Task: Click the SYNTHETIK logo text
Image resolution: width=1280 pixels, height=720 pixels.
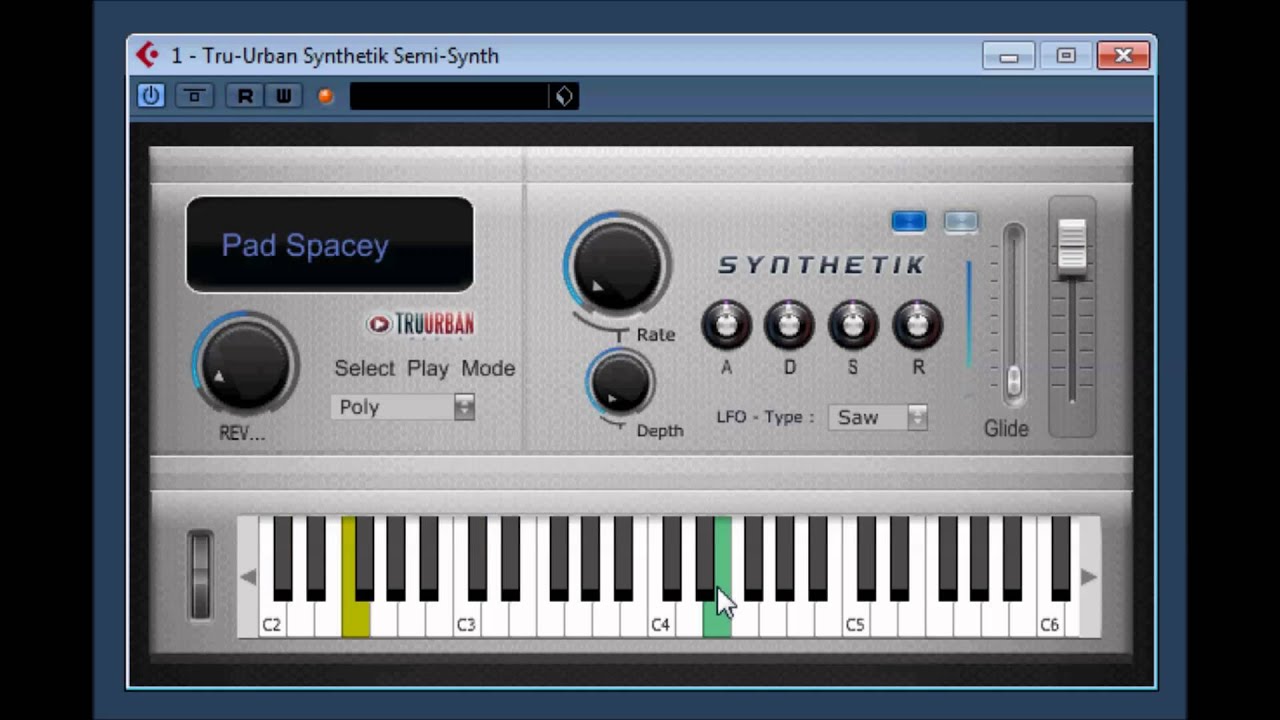Action: point(822,265)
